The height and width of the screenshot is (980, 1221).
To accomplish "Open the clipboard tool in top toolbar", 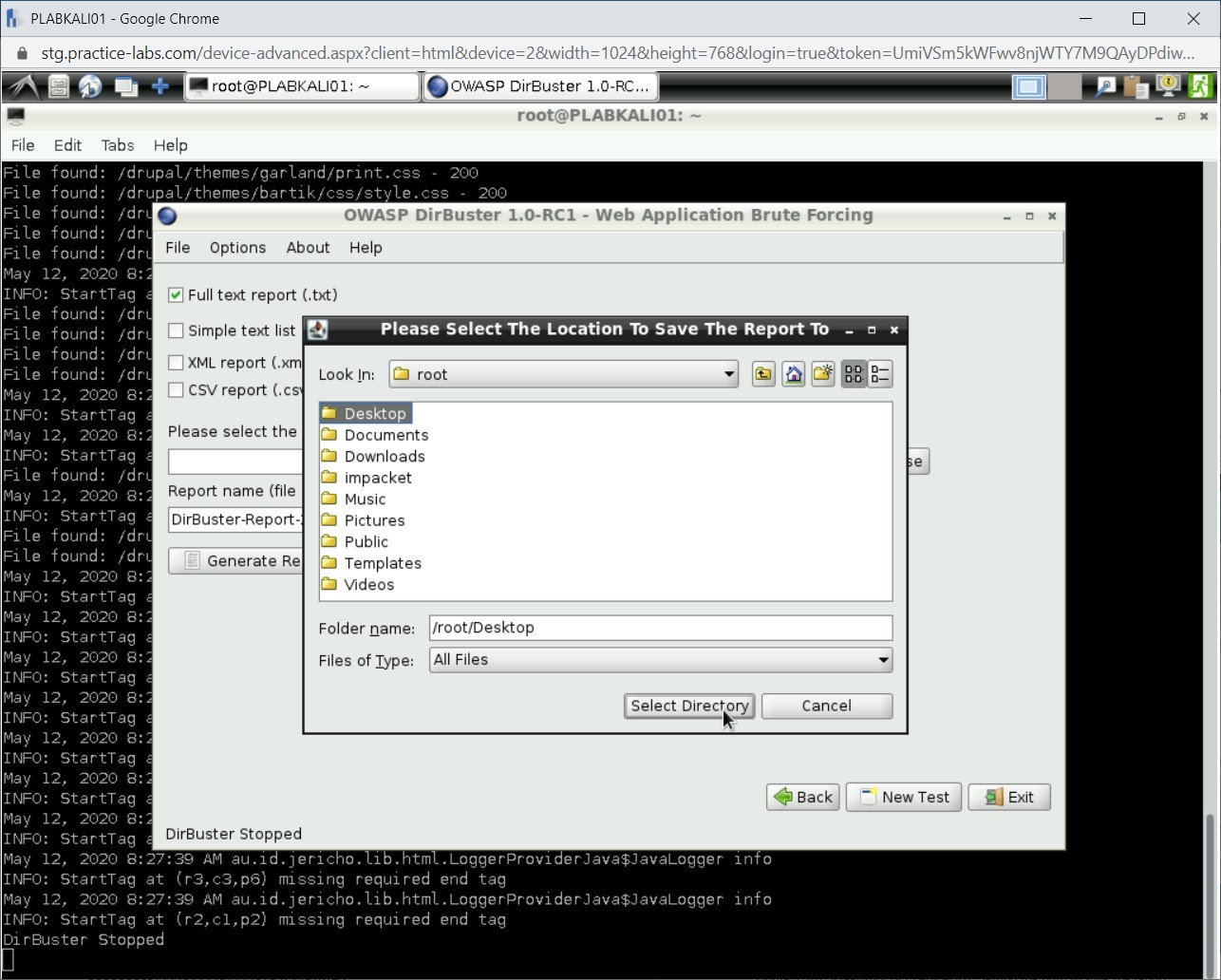I will point(1136,85).
